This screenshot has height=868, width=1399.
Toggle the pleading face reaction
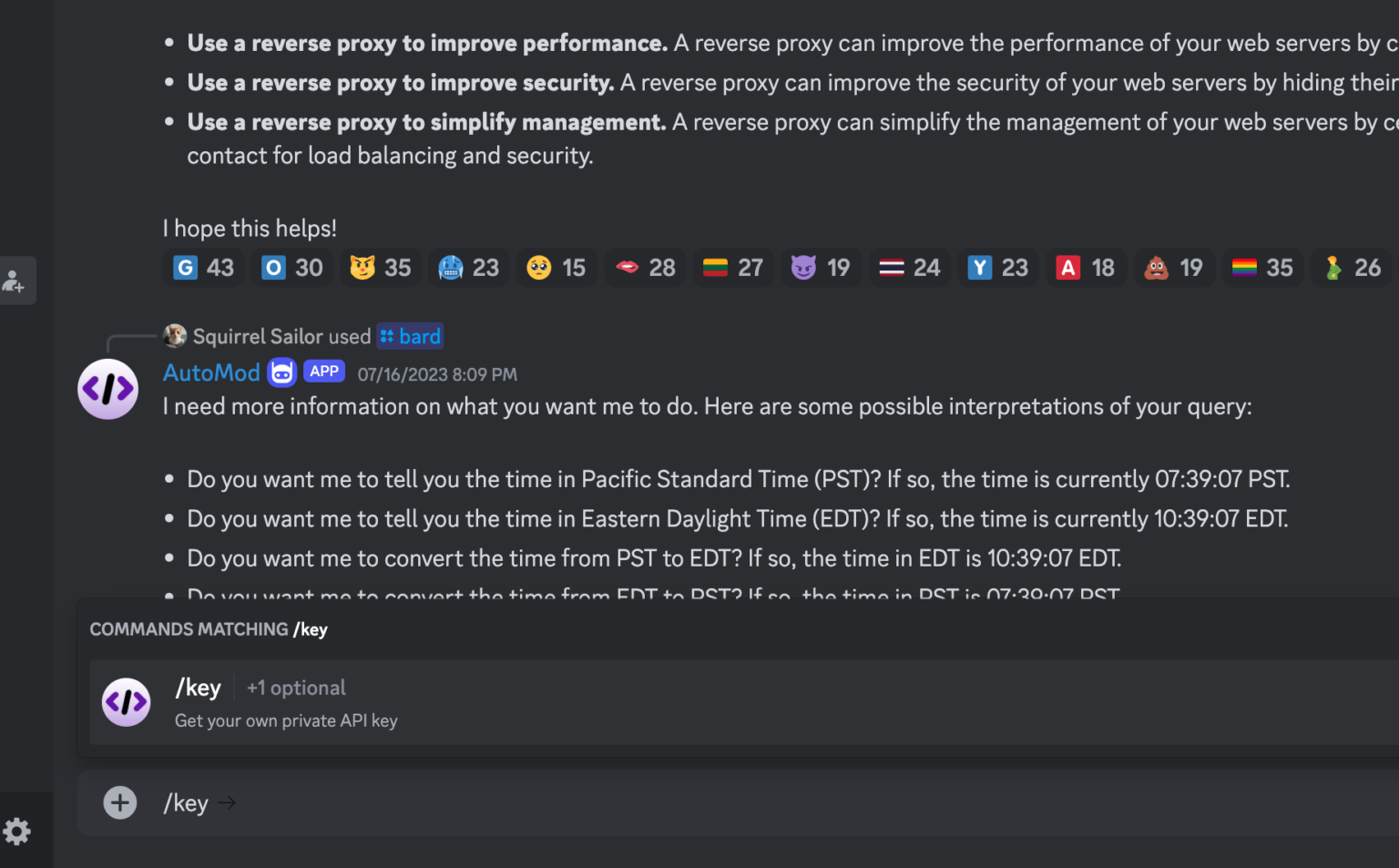pyautogui.click(x=557, y=267)
